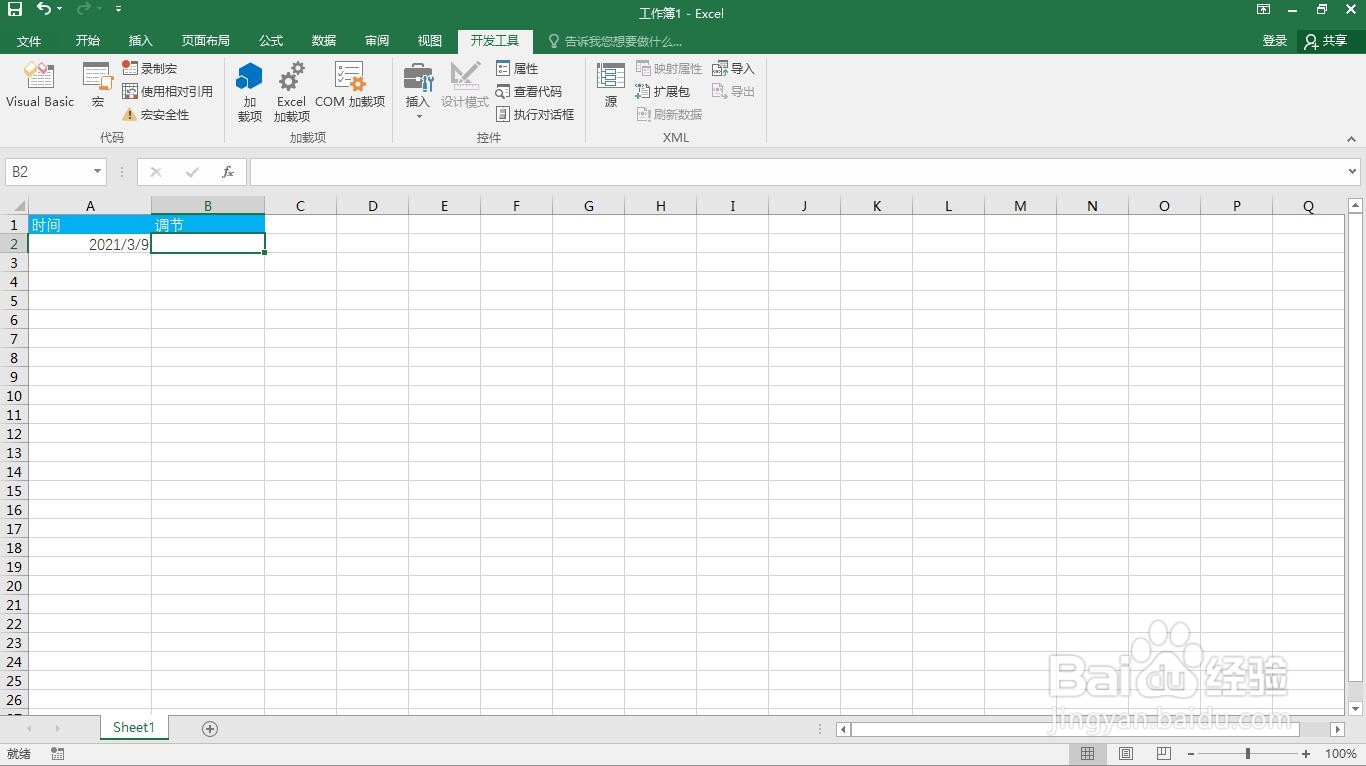The height and width of the screenshot is (766, 1366).
Task: Click Expansion Packs (扩展包)
Action: tap(663, 91)
